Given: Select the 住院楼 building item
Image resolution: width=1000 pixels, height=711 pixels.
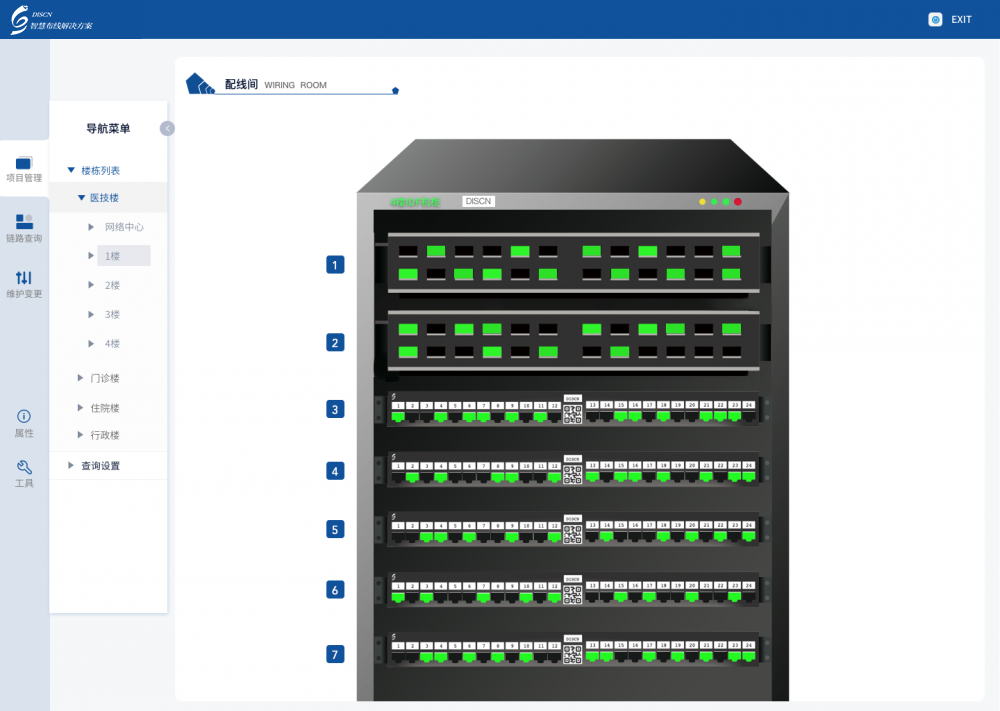Looking at the screenshot, I should click(105, 408).
